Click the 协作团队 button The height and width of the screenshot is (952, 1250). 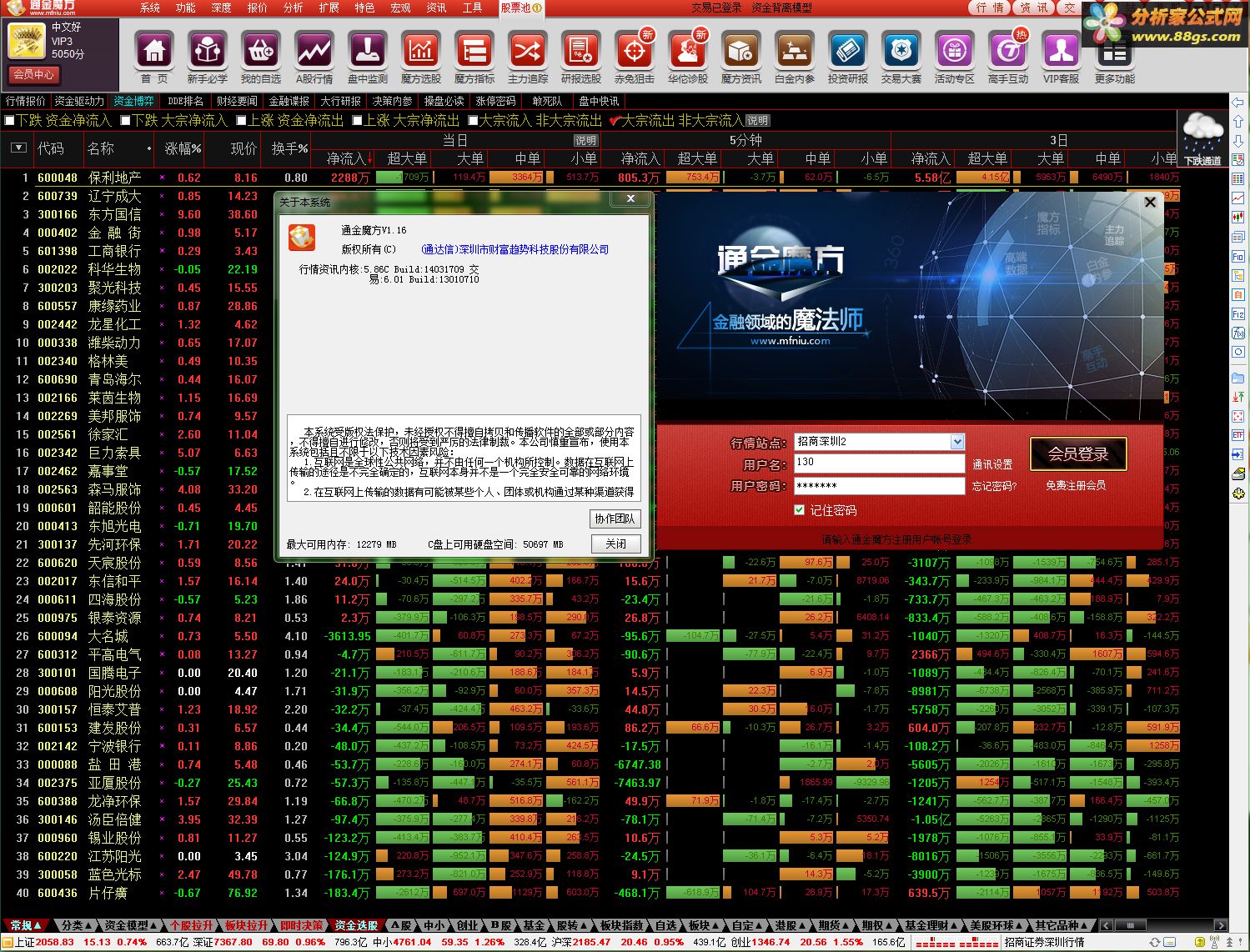615,519
